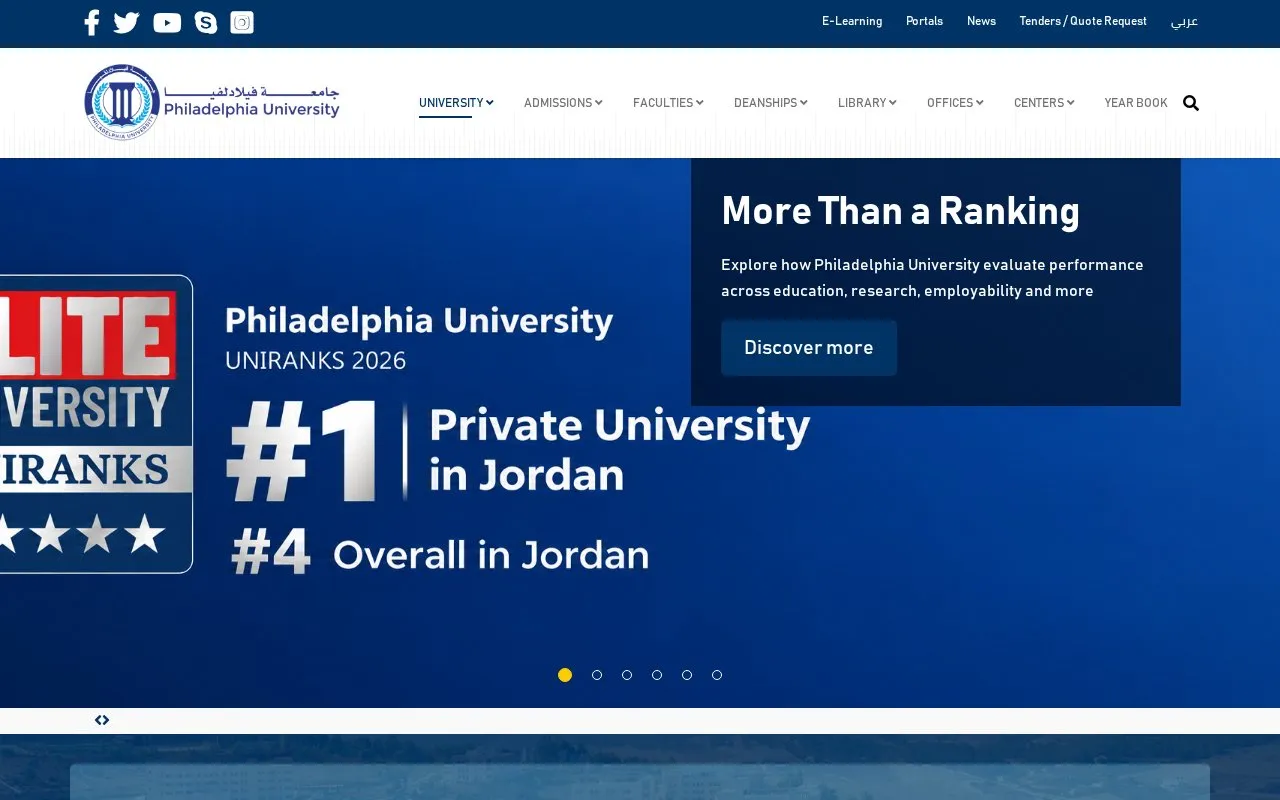Screen dimensions: 1280x800
Task: Click the ticker arrows icon below slider
Action: tap(102, 720)
